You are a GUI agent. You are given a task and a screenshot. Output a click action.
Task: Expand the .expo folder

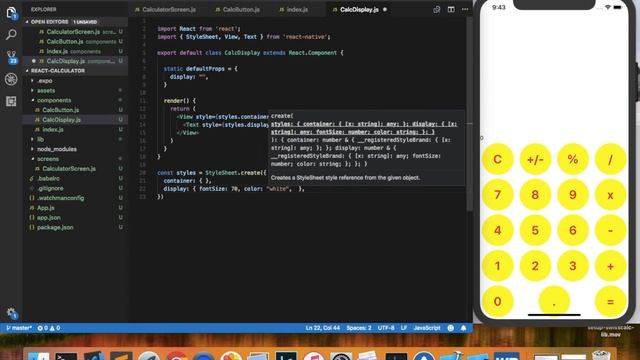click(x=44, y=81)
